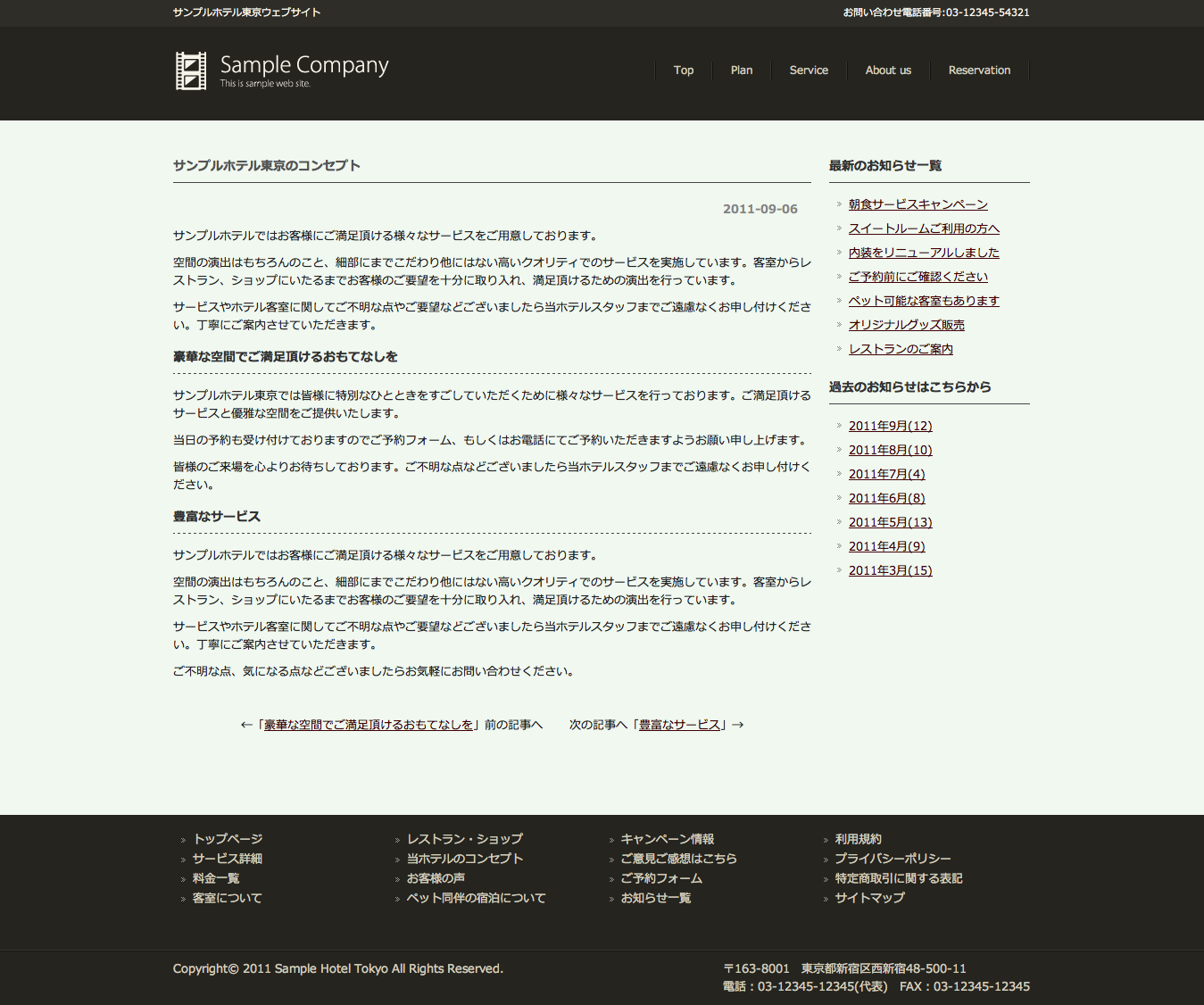This screenshot has width=1204, height=1005.
Task: Open the 内装をリニューアルしました announcement
Action: coord(924,253)
